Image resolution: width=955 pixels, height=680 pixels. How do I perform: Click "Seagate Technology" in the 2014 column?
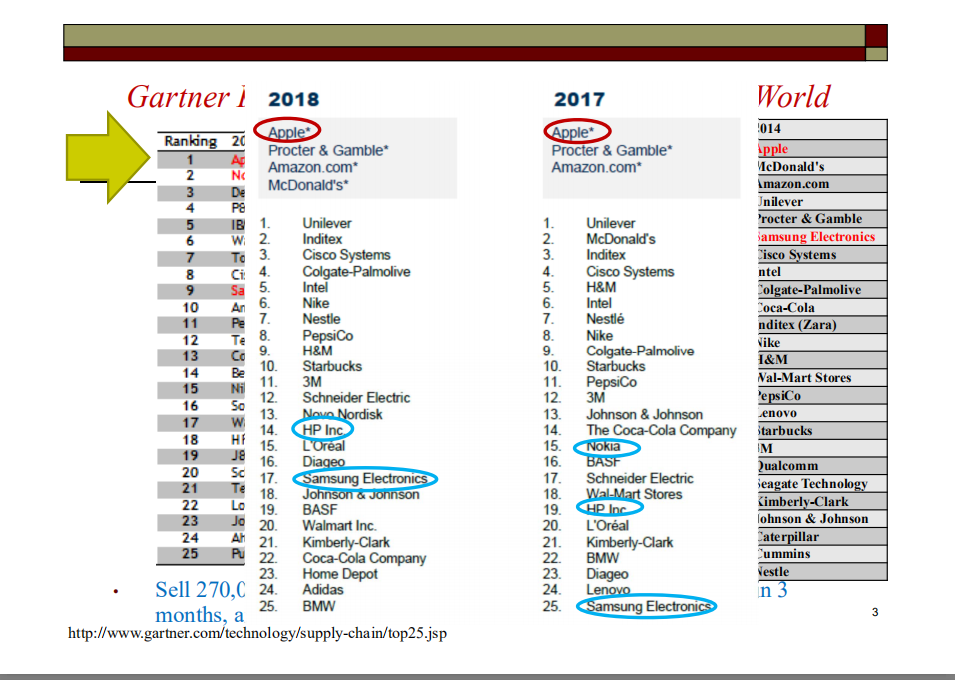tap(812, 484)
